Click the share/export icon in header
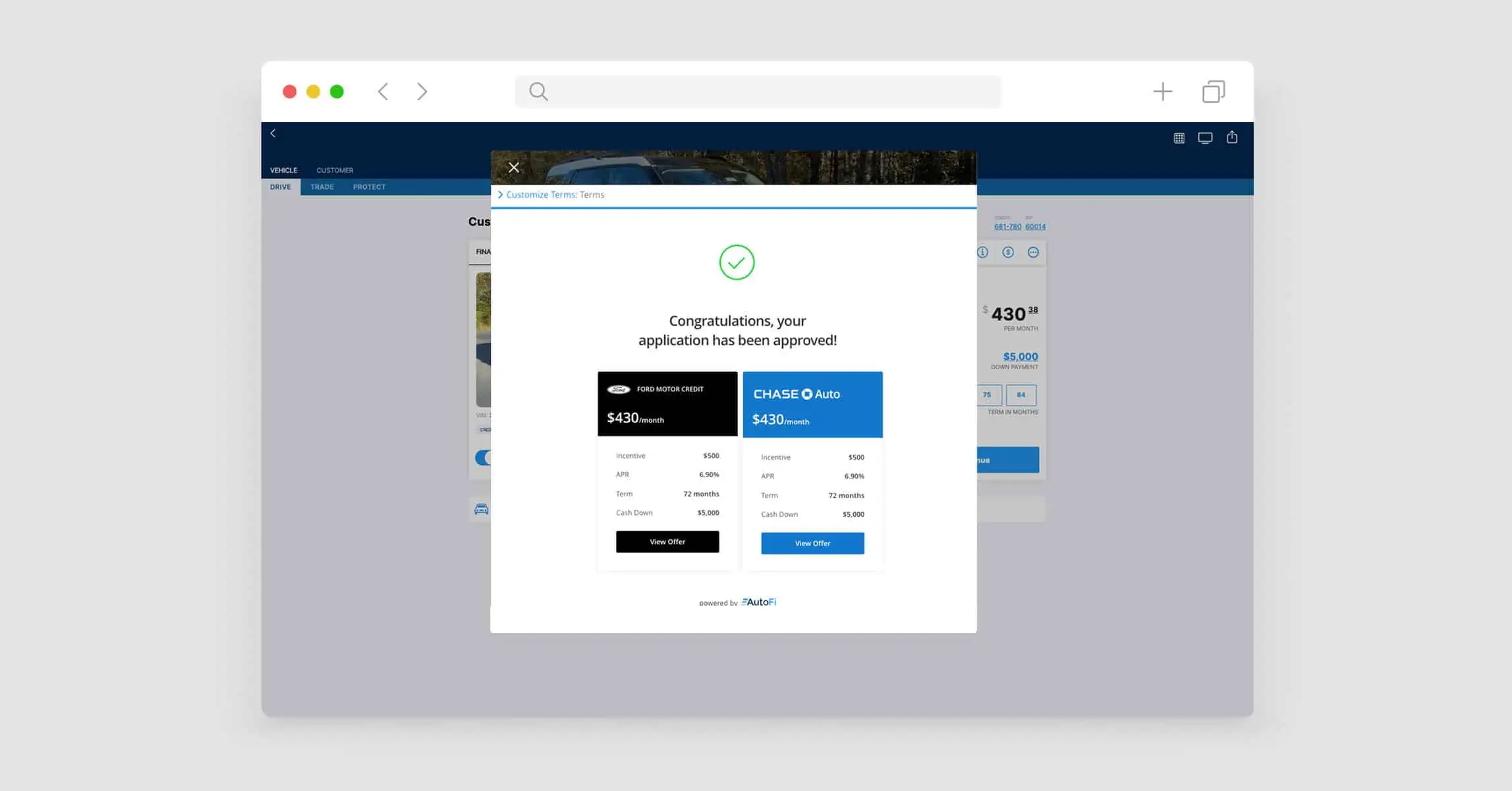1512x791 pixels. 1232,137
